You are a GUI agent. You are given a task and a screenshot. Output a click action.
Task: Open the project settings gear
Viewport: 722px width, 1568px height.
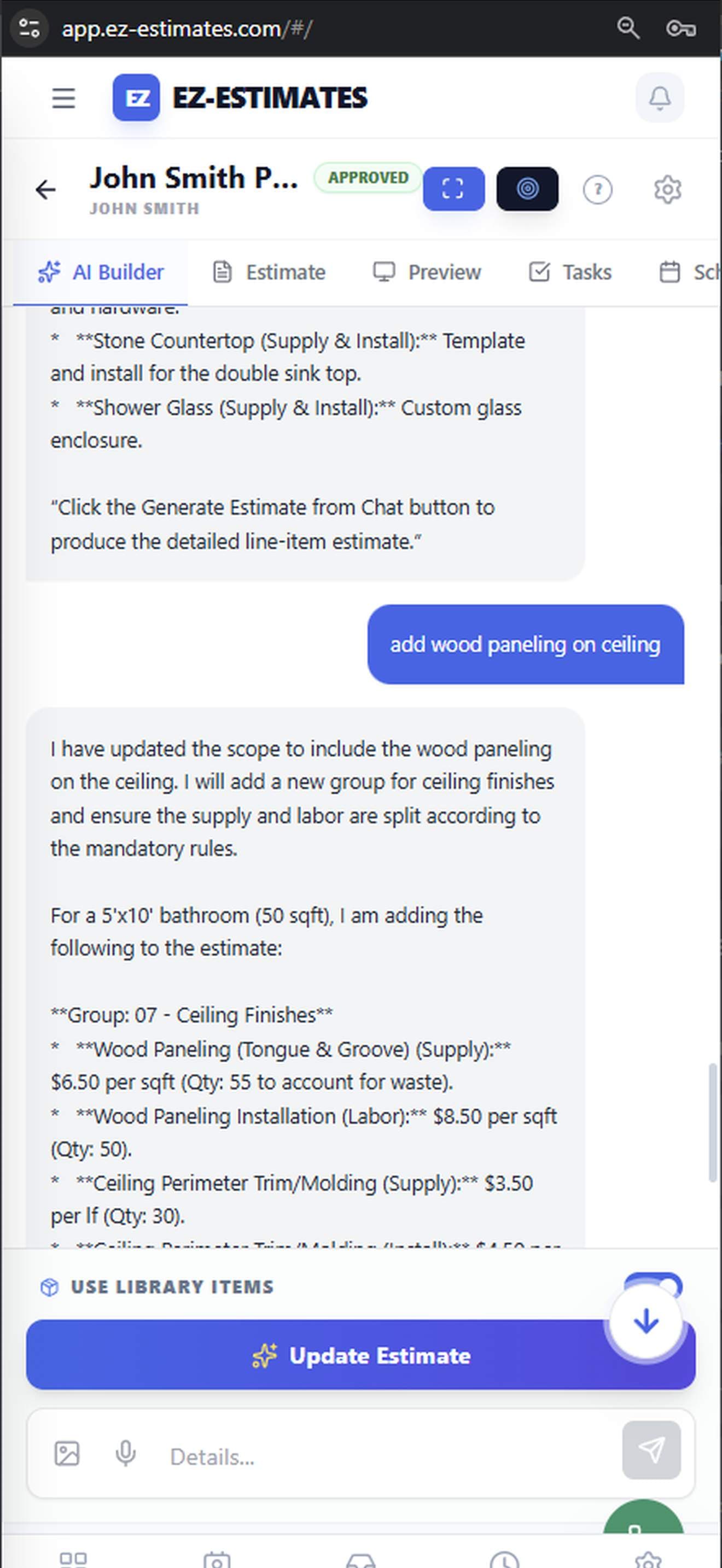667,189
